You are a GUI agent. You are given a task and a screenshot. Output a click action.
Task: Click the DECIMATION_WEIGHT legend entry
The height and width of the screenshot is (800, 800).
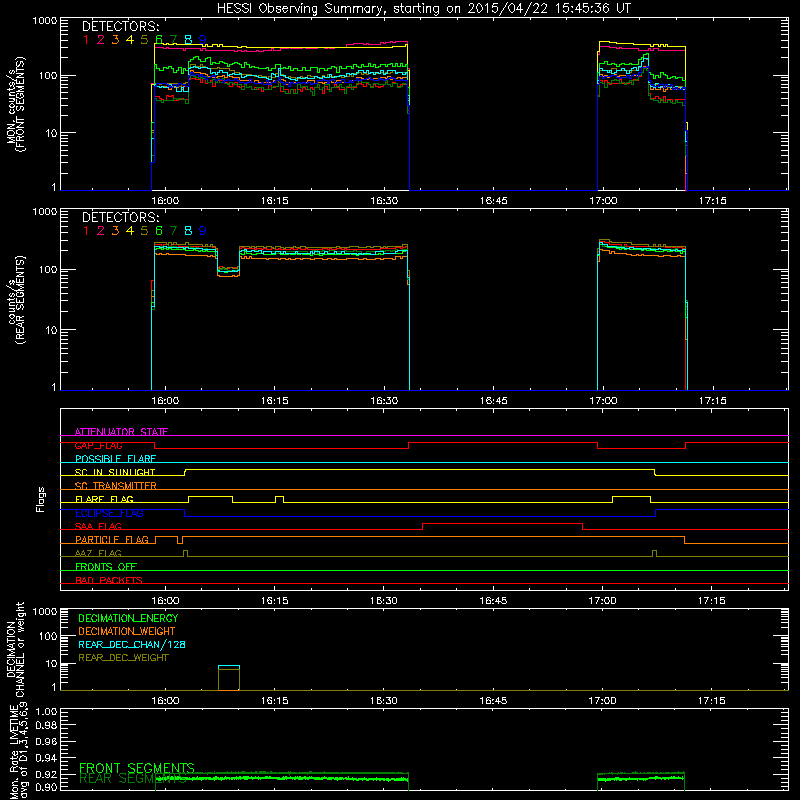tap(127, 631)
